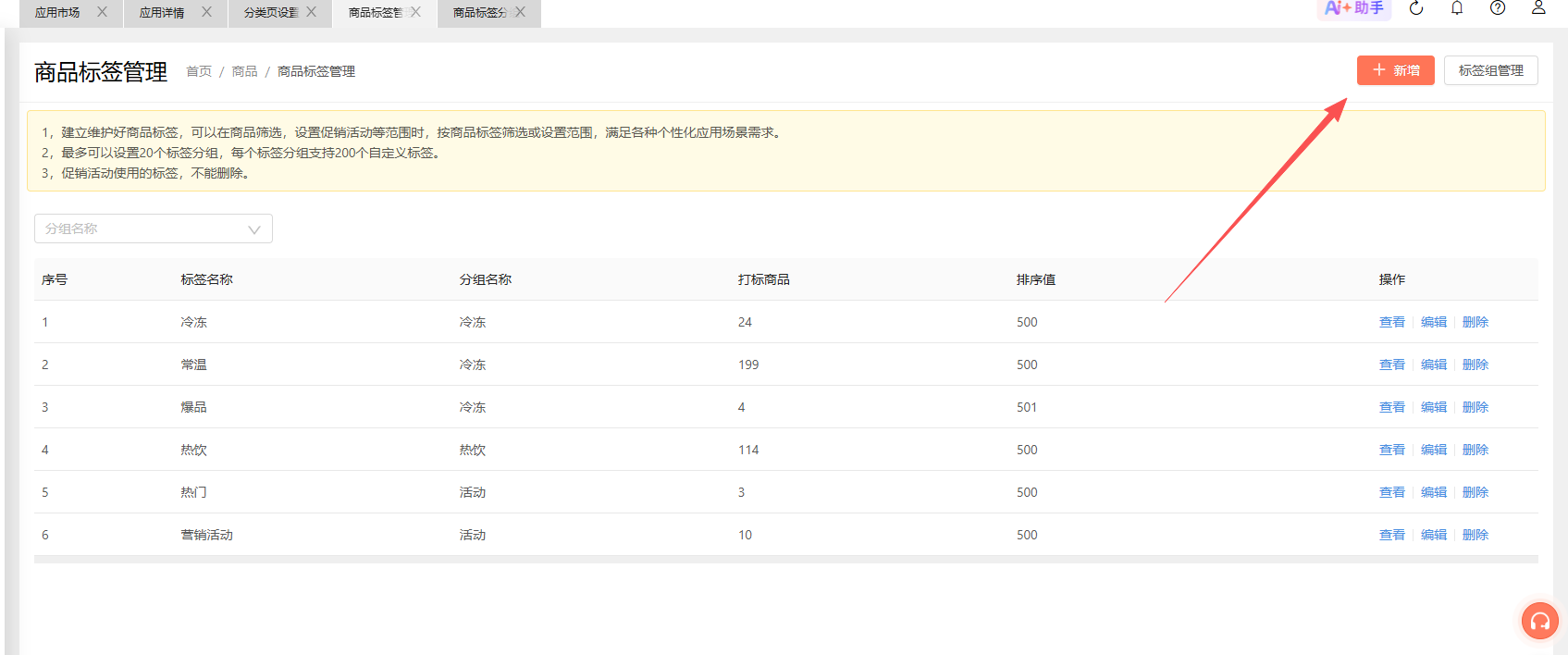Open the user account icon

[1538, 8]
